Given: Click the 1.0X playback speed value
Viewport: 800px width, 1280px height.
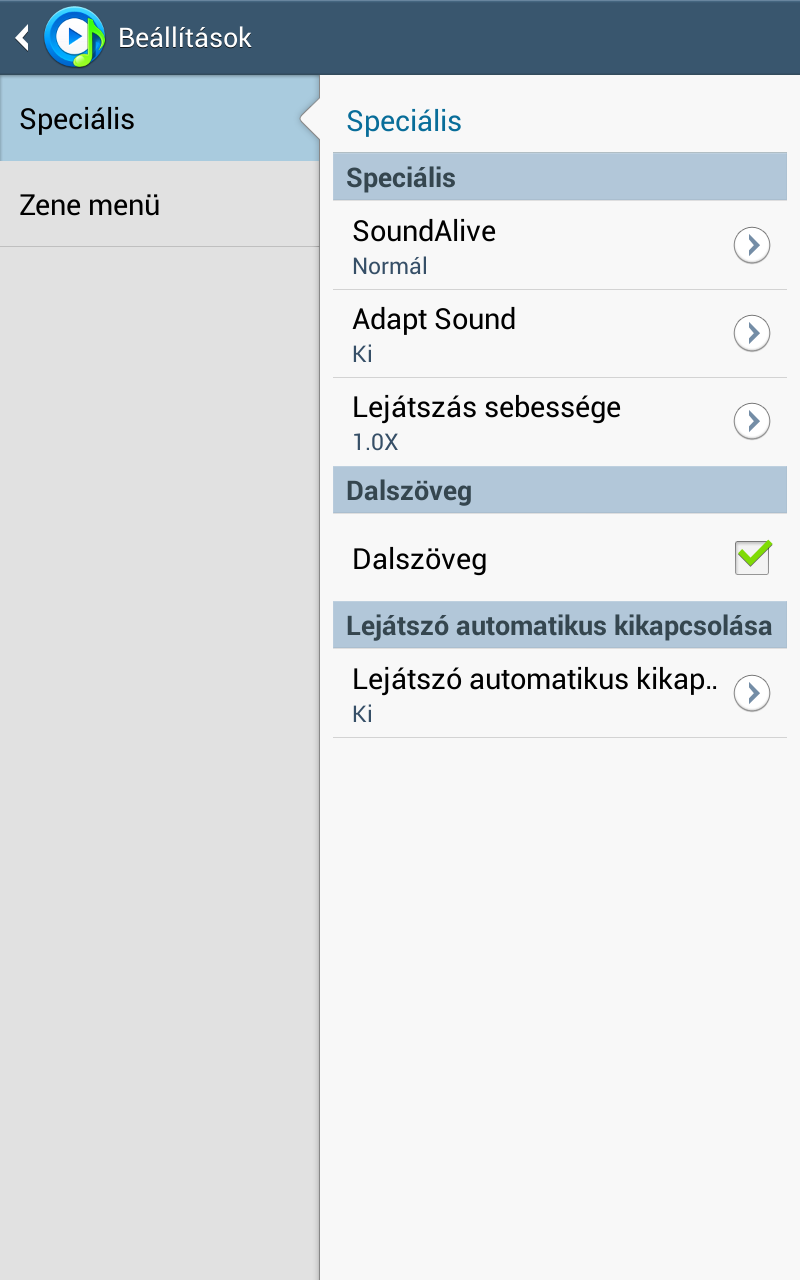Looking at the screenshot, I should (x=376, y=442).
